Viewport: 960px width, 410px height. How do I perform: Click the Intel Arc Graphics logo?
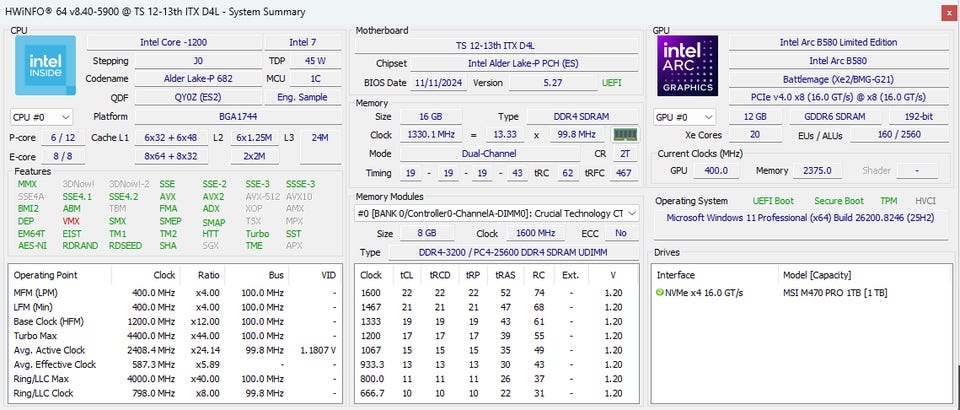tap(688, 65)
